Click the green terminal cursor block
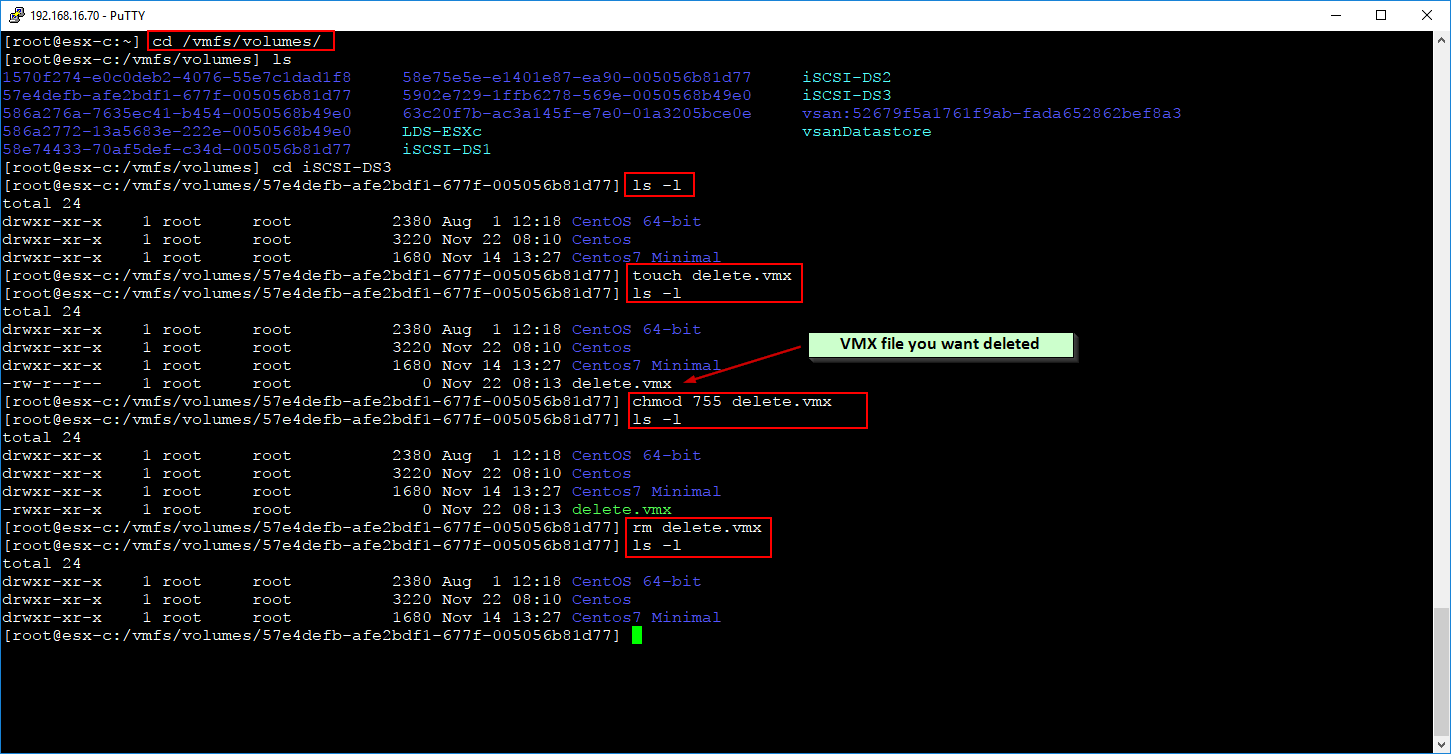 click(636, 635)
